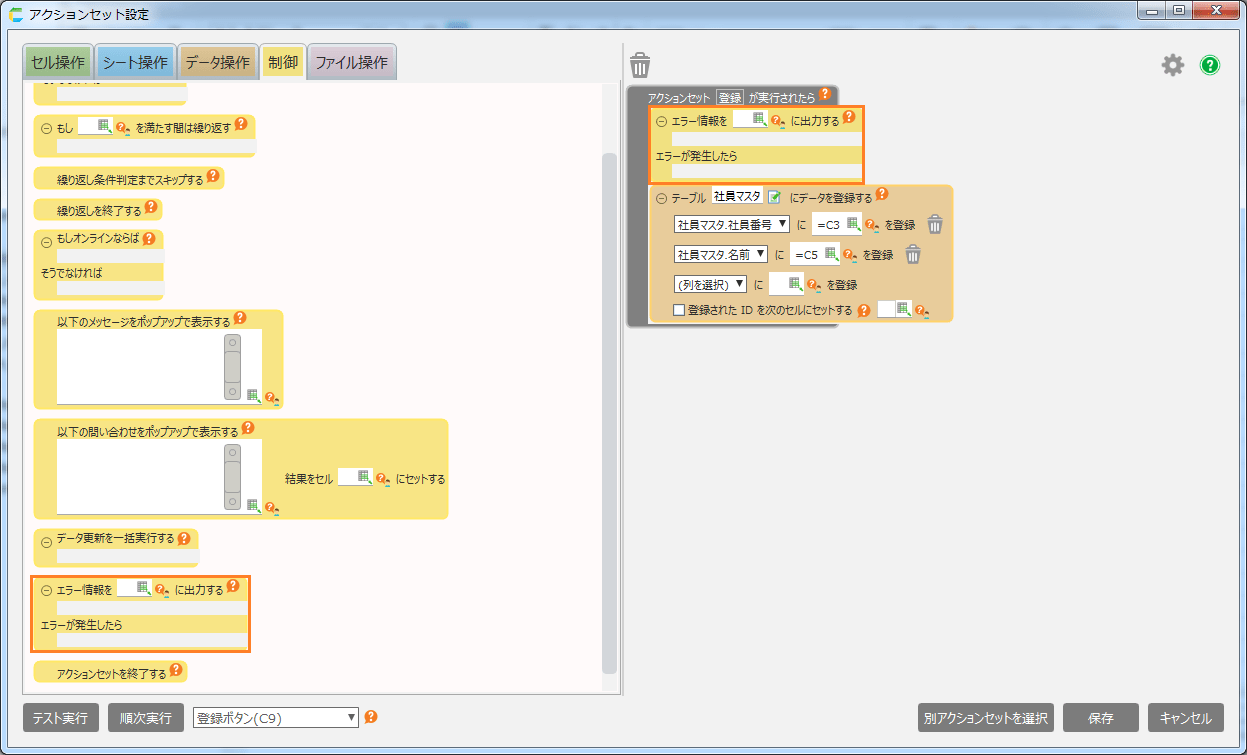Open settings with the gear icon
This screenshot has height=755, width=1247.
1172,66
